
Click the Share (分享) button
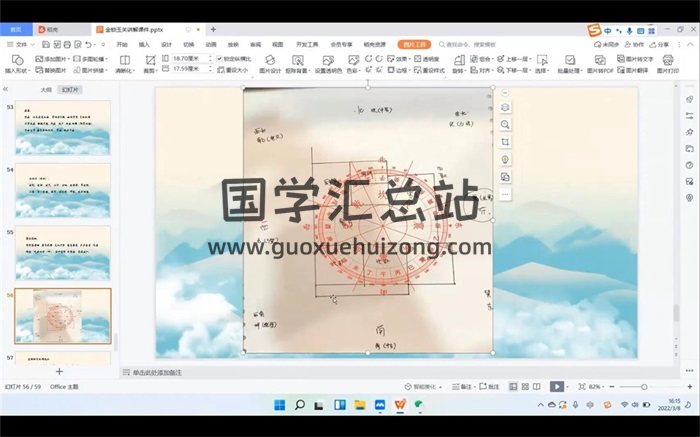(659, 44)
